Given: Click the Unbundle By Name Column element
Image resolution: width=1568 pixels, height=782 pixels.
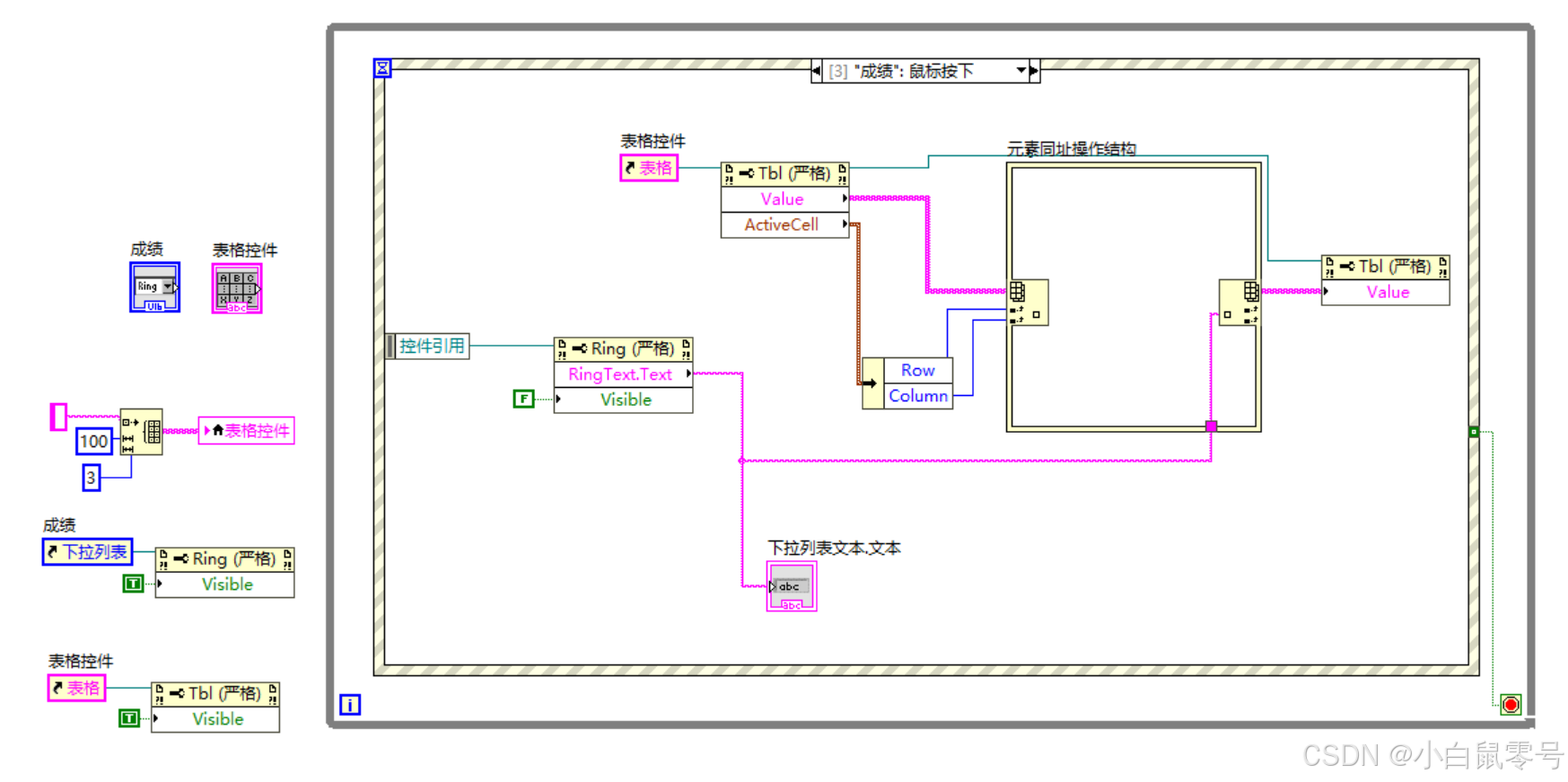Looking at the screenshot, I should 918,396.
